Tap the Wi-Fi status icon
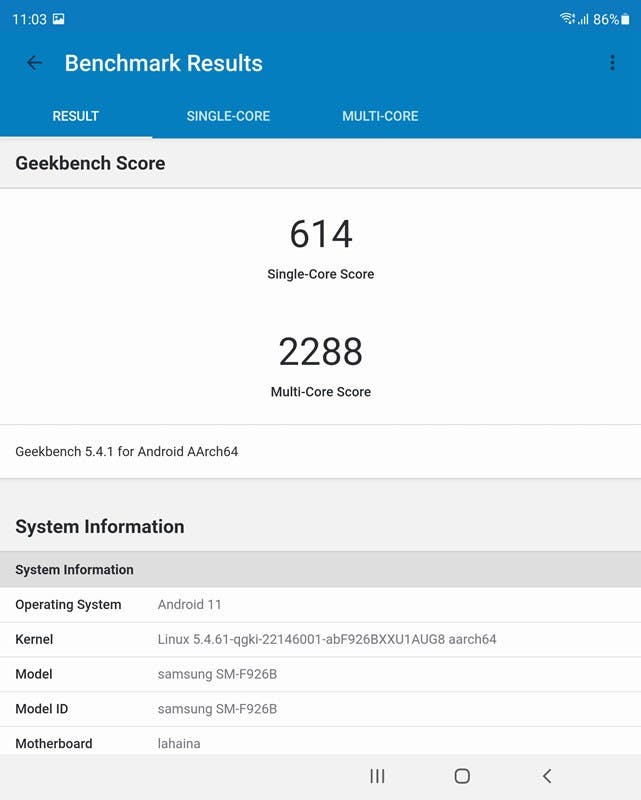 pyautogui.click(x=567, y=19)
